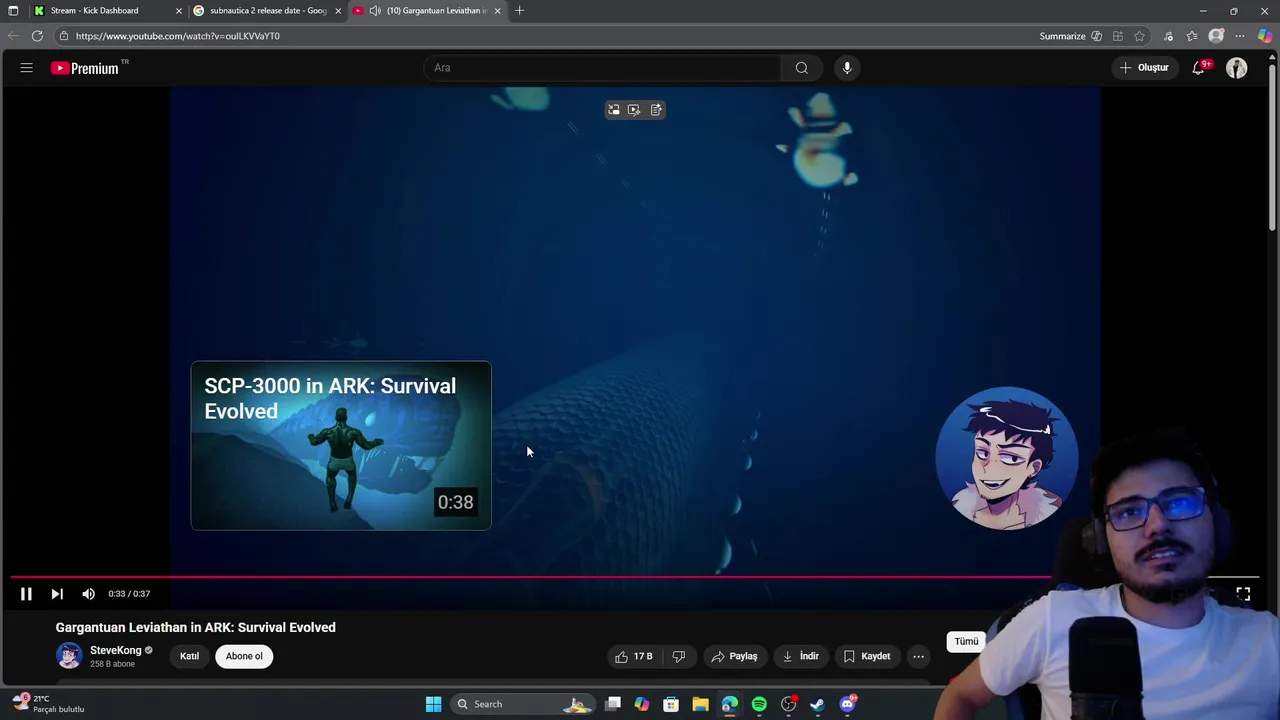Open more actions three-dot menu below video

click(x=918, y=656)
